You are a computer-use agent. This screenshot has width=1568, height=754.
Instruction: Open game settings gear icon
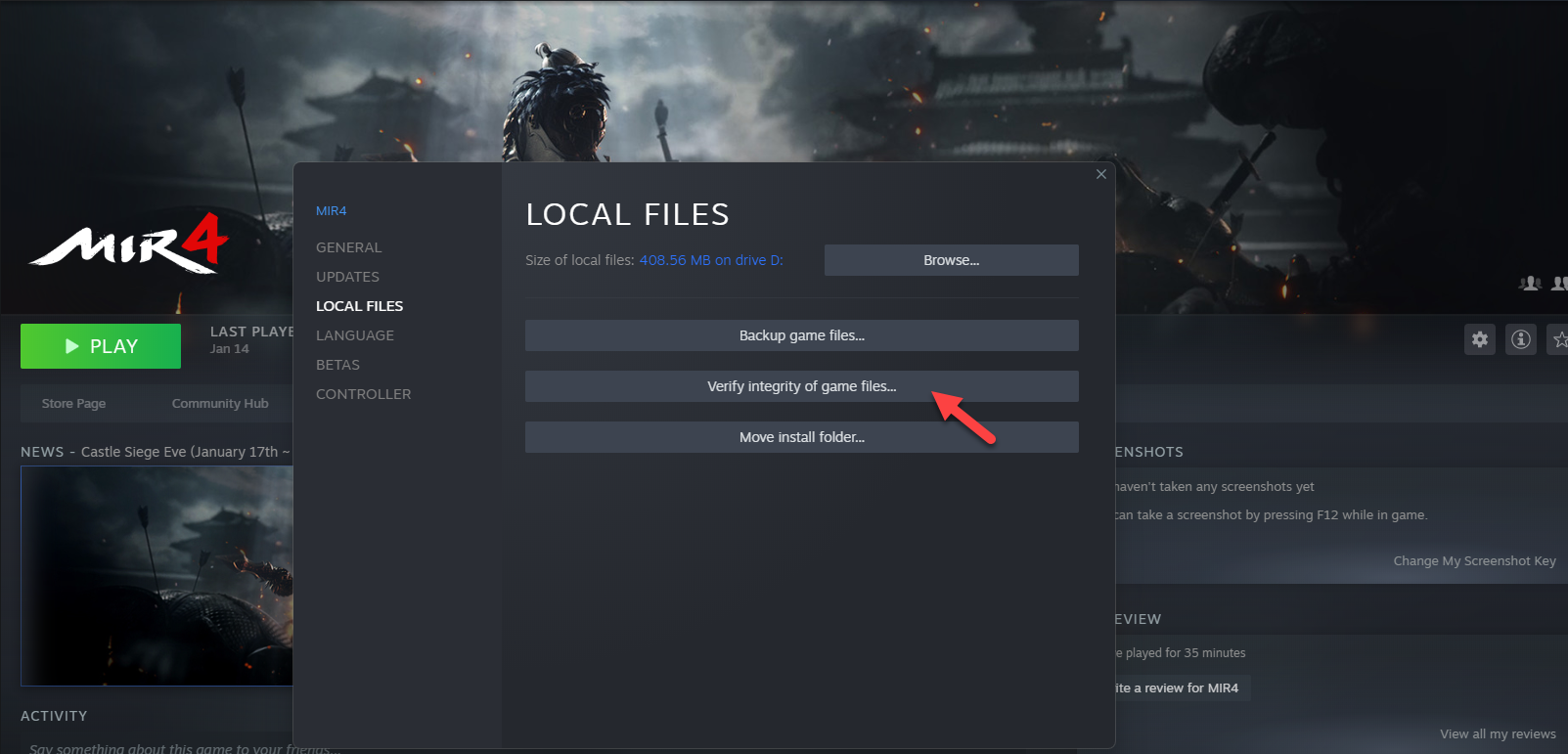1480,339
